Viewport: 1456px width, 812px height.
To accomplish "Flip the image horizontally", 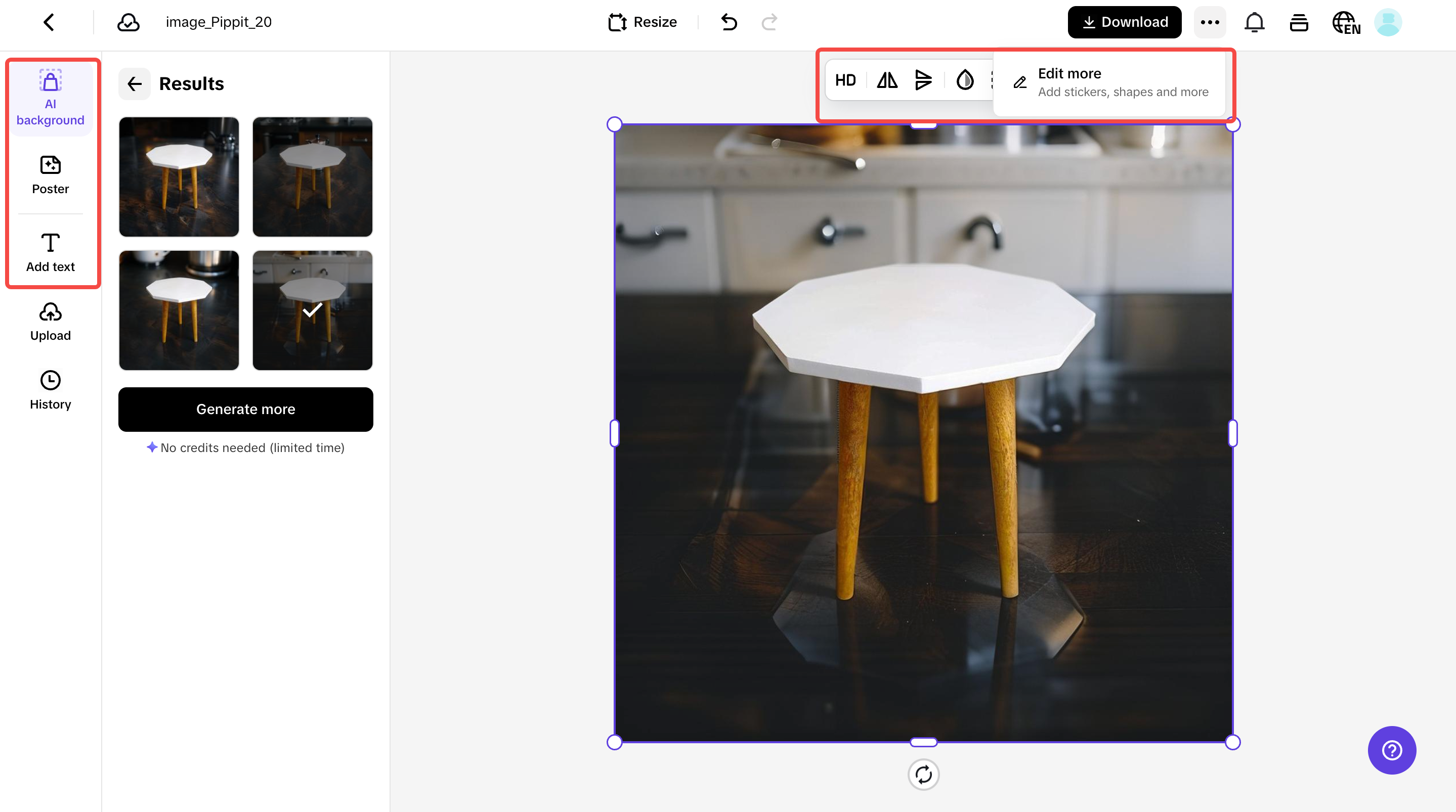I will pyautogui.click(x=886, y=80).
